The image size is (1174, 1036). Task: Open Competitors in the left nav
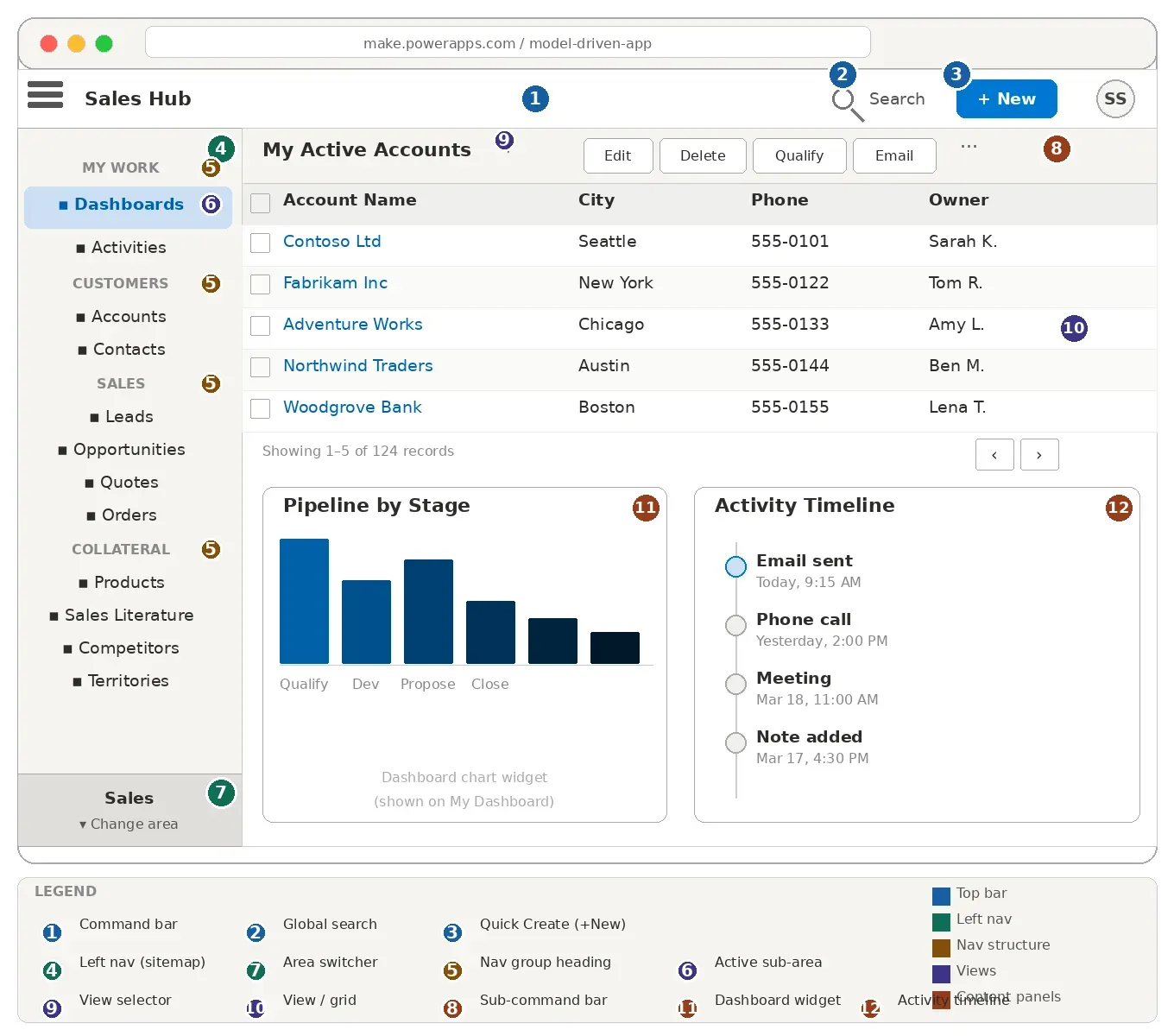(121, 648)
